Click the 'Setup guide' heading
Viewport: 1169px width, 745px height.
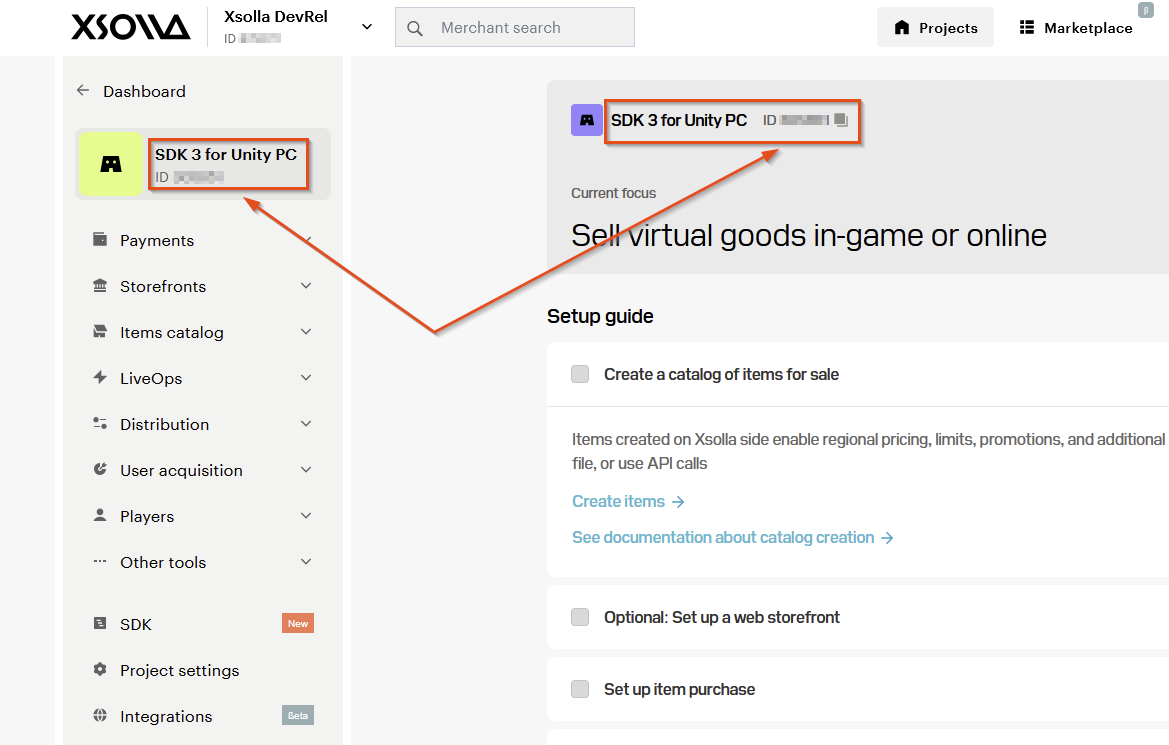coord(600,316)
